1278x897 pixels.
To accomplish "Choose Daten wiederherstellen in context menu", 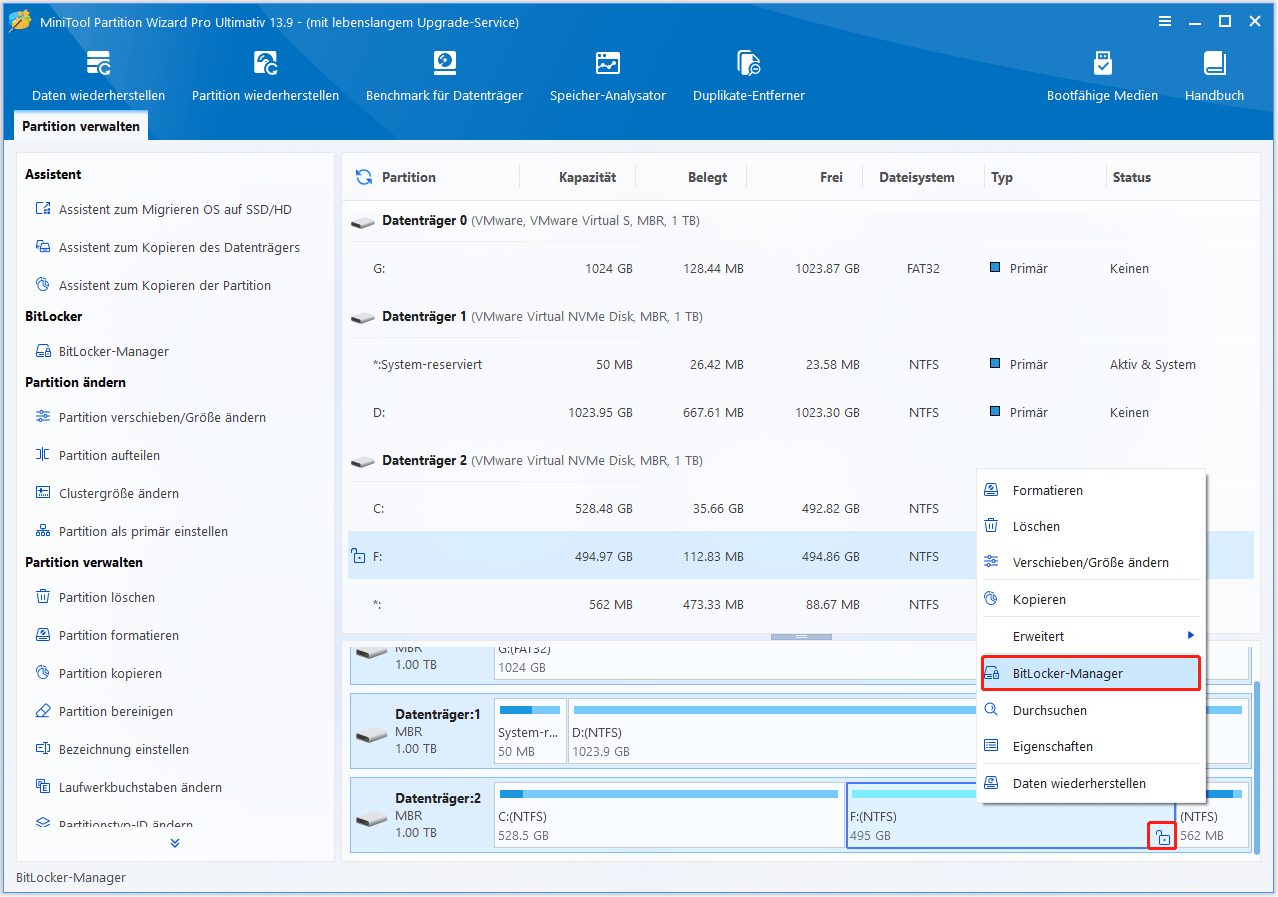I will 1092,784.
